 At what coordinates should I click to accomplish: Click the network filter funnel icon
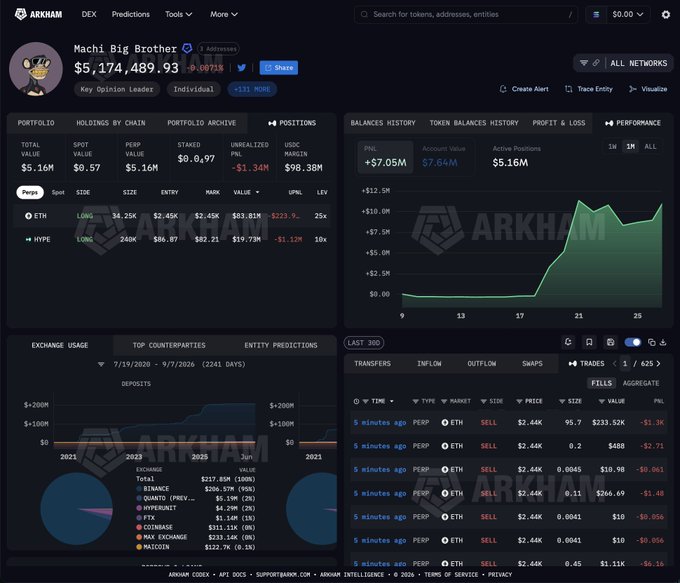[584, 63]
